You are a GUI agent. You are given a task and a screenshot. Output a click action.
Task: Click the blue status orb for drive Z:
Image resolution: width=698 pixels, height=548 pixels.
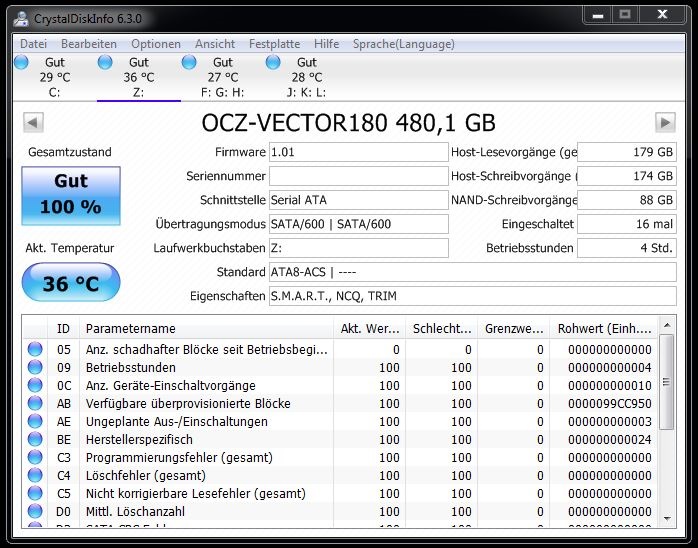[x=105, y=62]
